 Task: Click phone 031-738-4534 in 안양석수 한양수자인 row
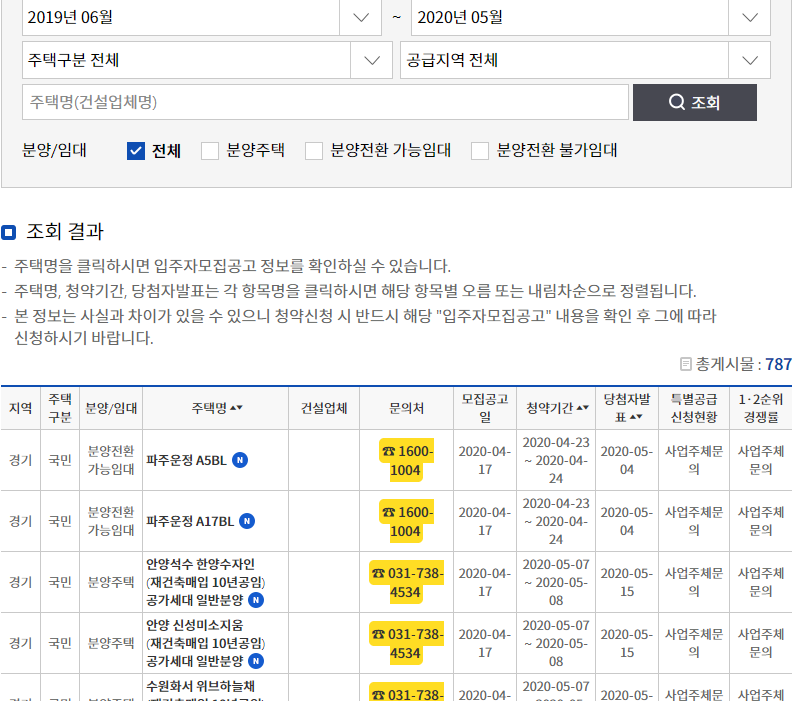click(x=407, y=582)
